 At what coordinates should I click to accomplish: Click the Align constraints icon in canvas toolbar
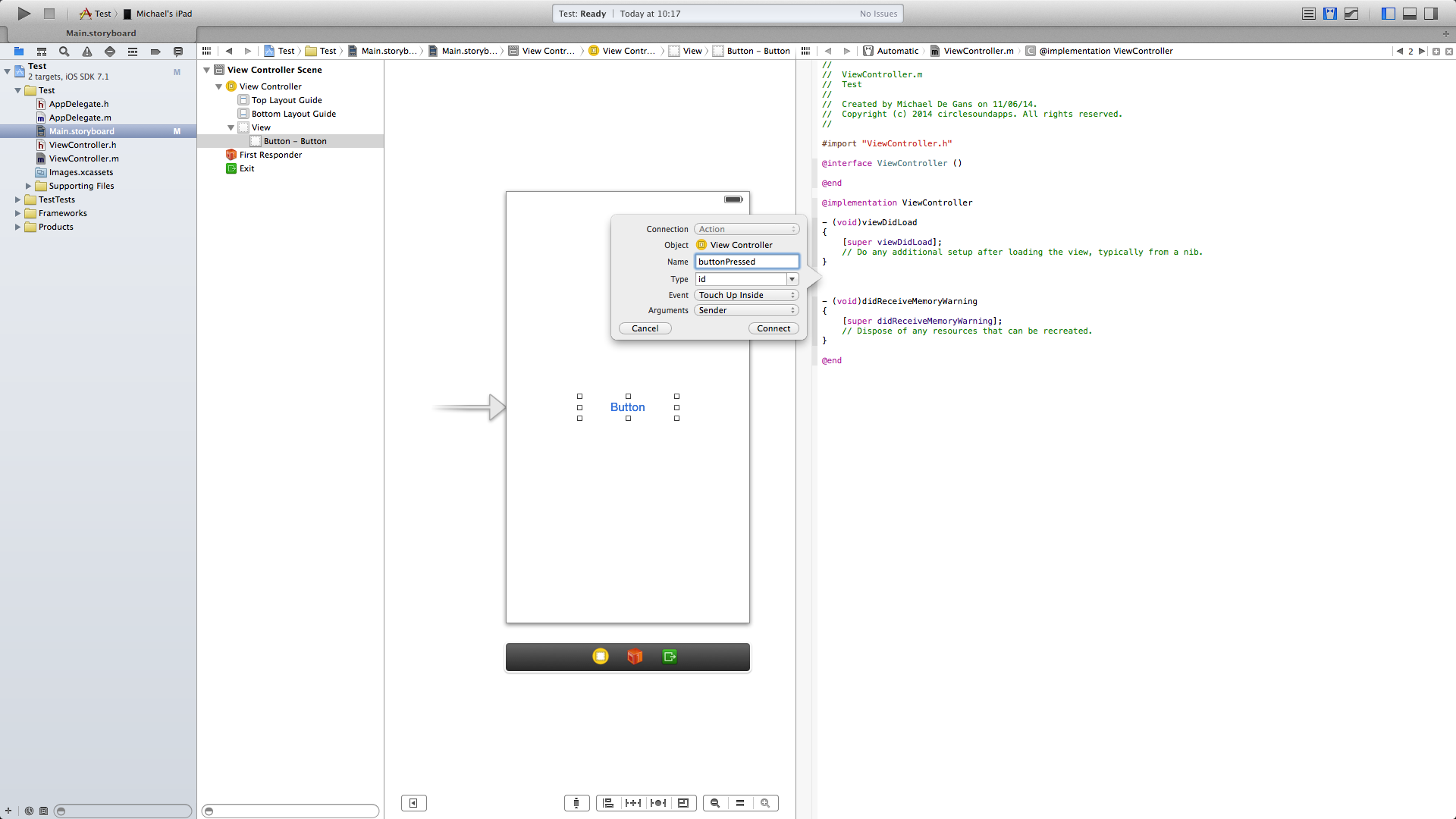point(608,803)
